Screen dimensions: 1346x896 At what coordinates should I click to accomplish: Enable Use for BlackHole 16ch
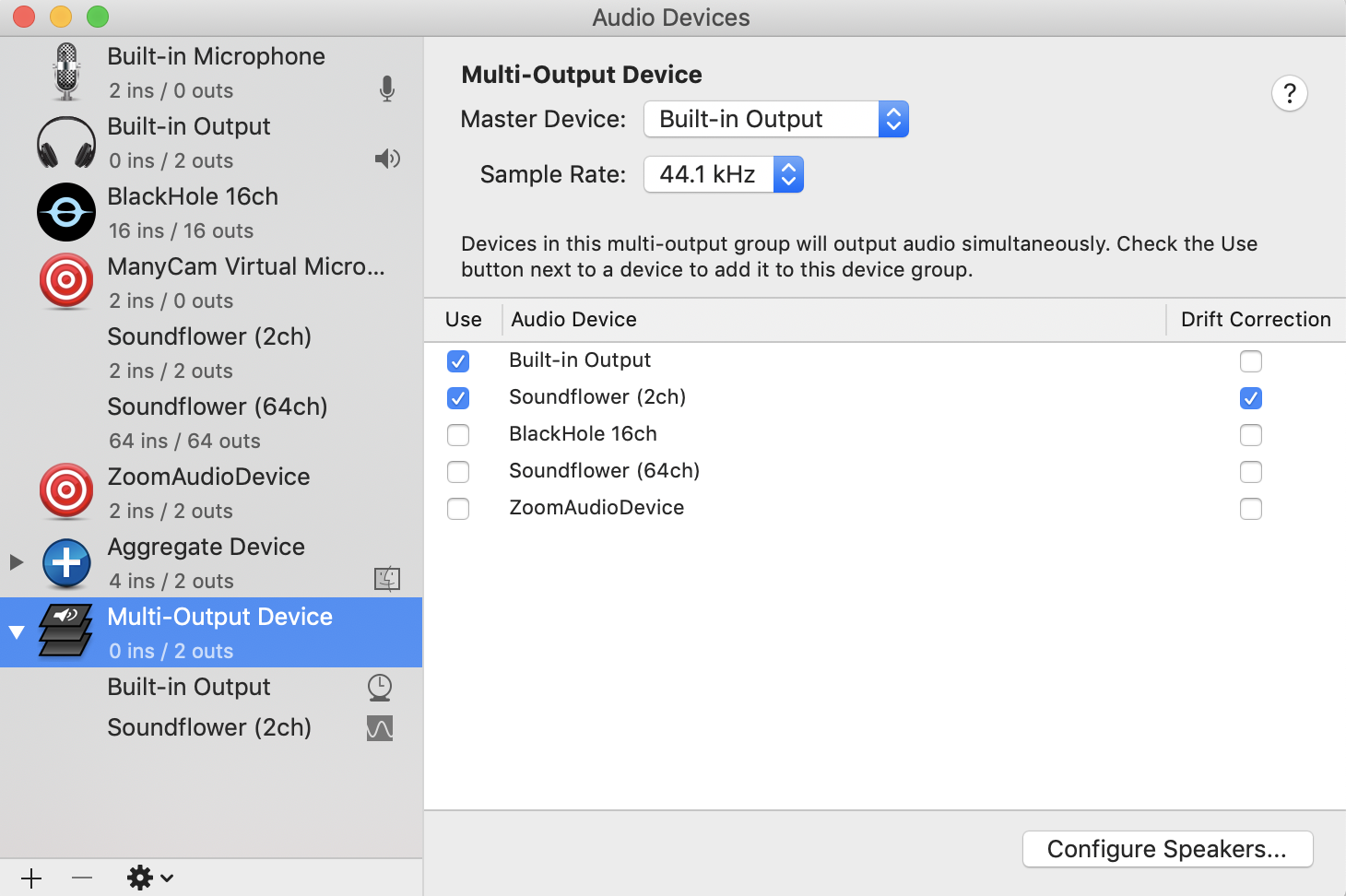[x=458, y=435]
